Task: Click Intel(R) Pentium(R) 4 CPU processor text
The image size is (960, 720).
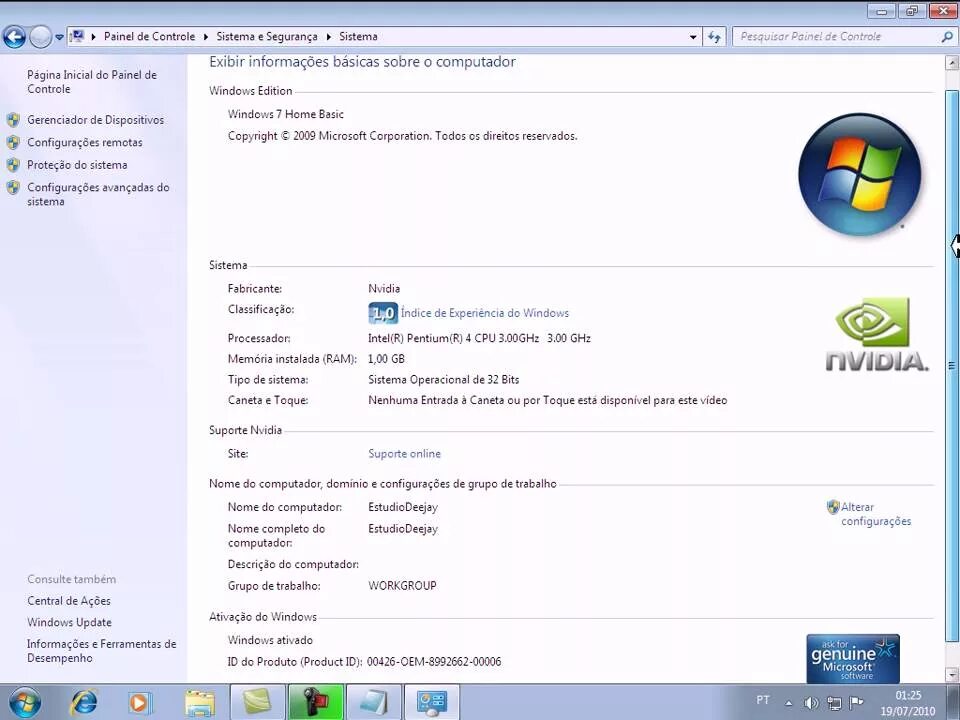Action: (479, 339)
